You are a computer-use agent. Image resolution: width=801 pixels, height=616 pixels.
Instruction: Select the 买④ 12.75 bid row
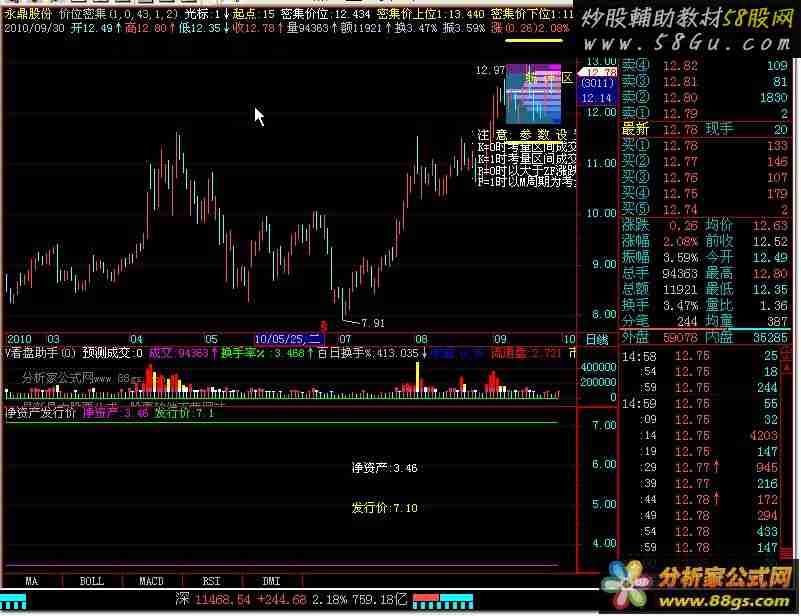(705, 194)
